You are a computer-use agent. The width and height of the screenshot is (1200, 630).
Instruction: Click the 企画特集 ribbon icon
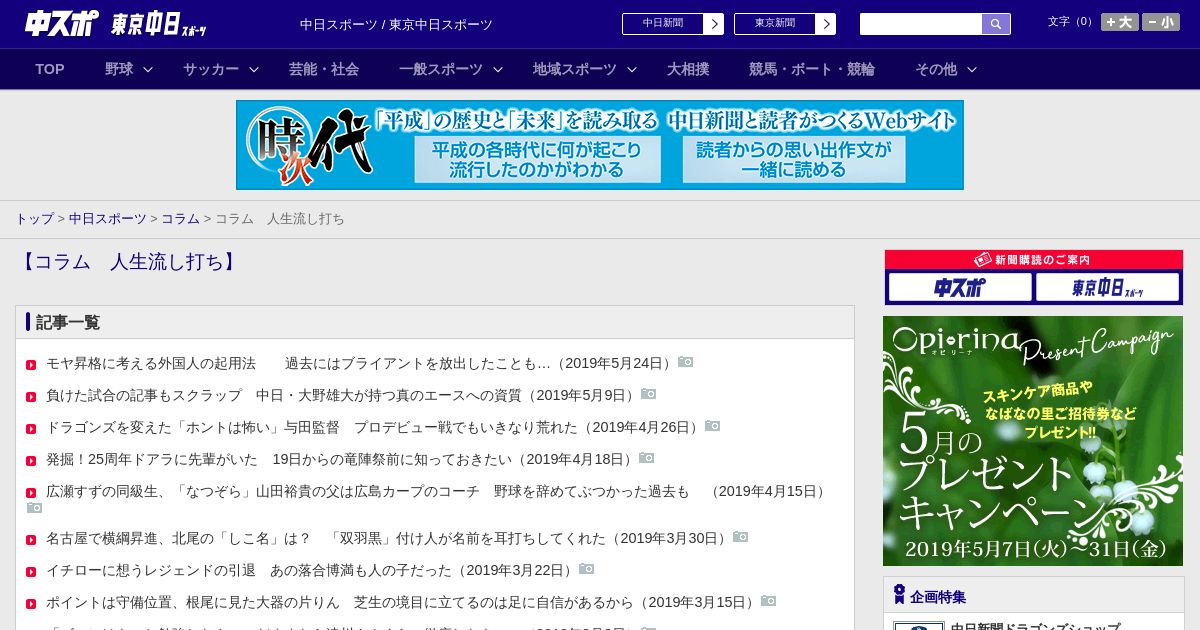point(899,595)
